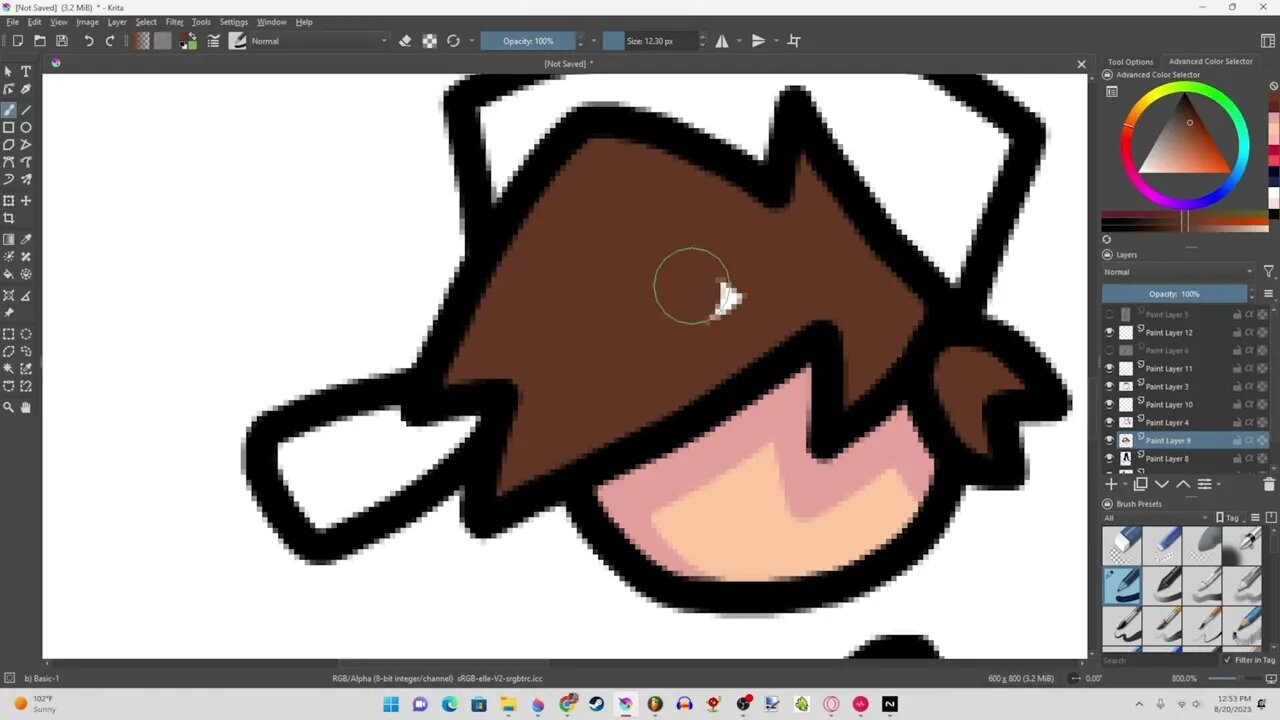Open the Filter menu
This screenshot has width=1280, height=720.
click(175, 22)
